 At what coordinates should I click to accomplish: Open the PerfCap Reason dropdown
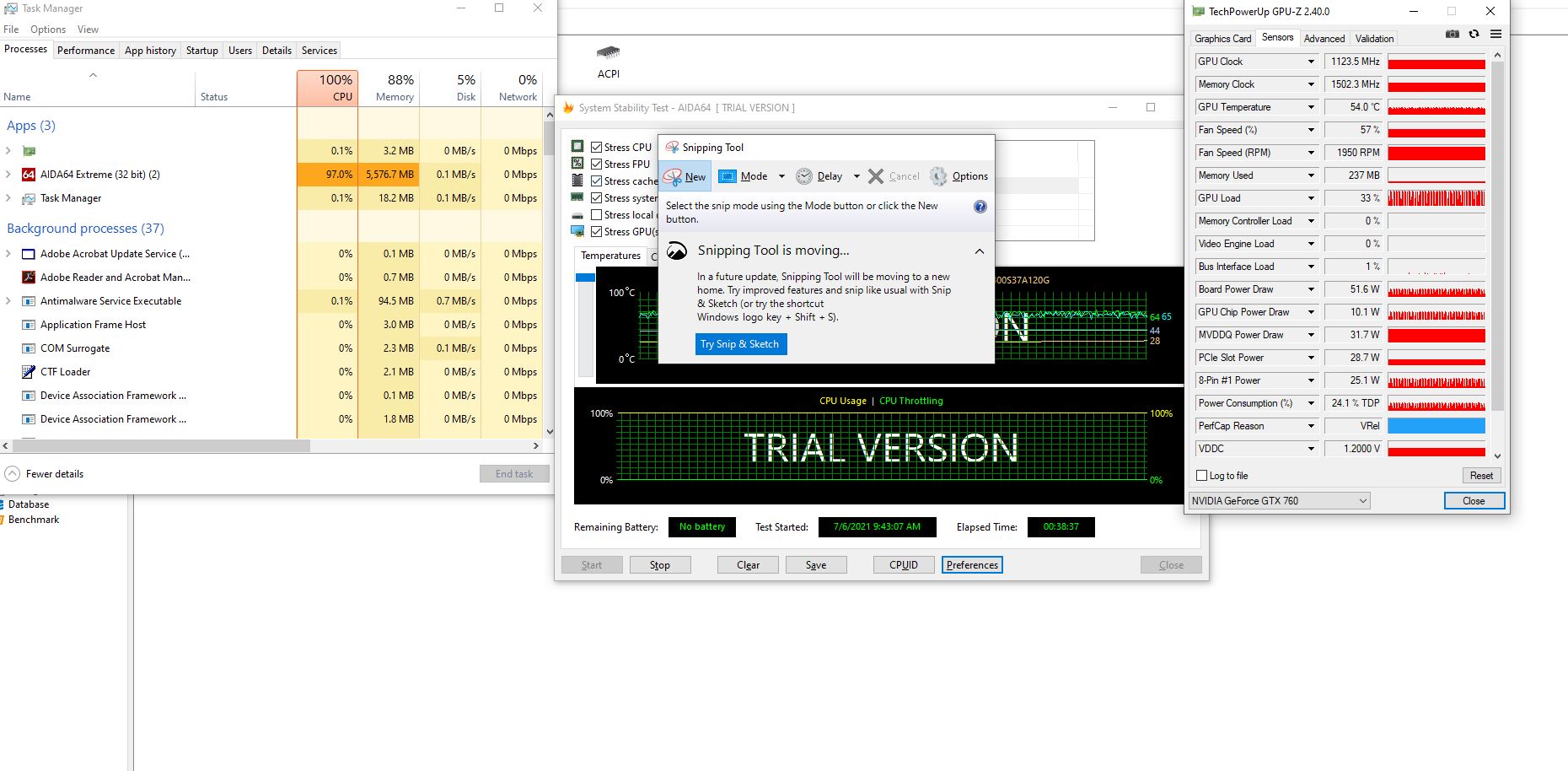point(1311,426)
